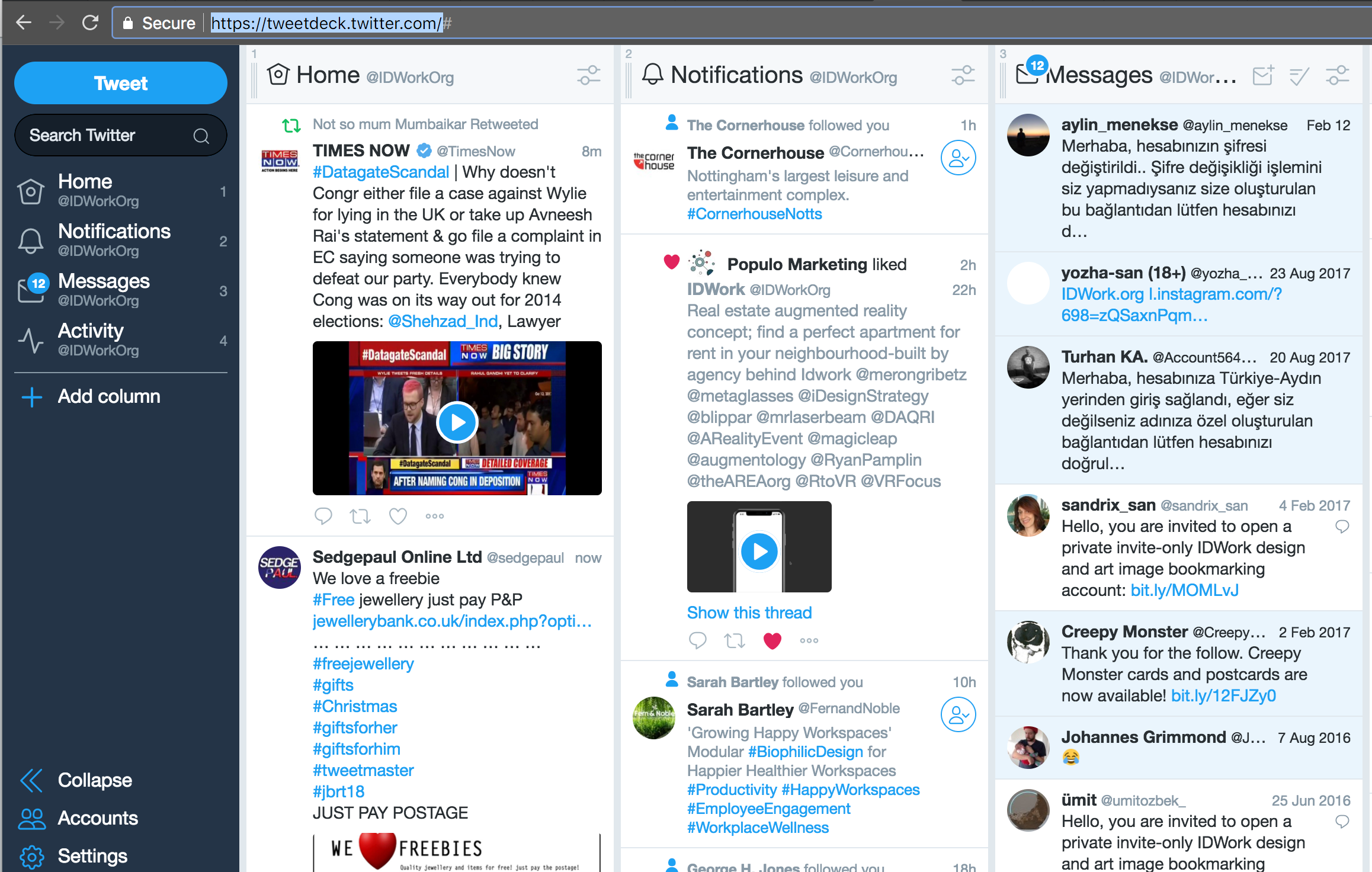Viewport: 1372px width, 872px height.
Task: Collapse the sidebar
Action: [76, 780]
